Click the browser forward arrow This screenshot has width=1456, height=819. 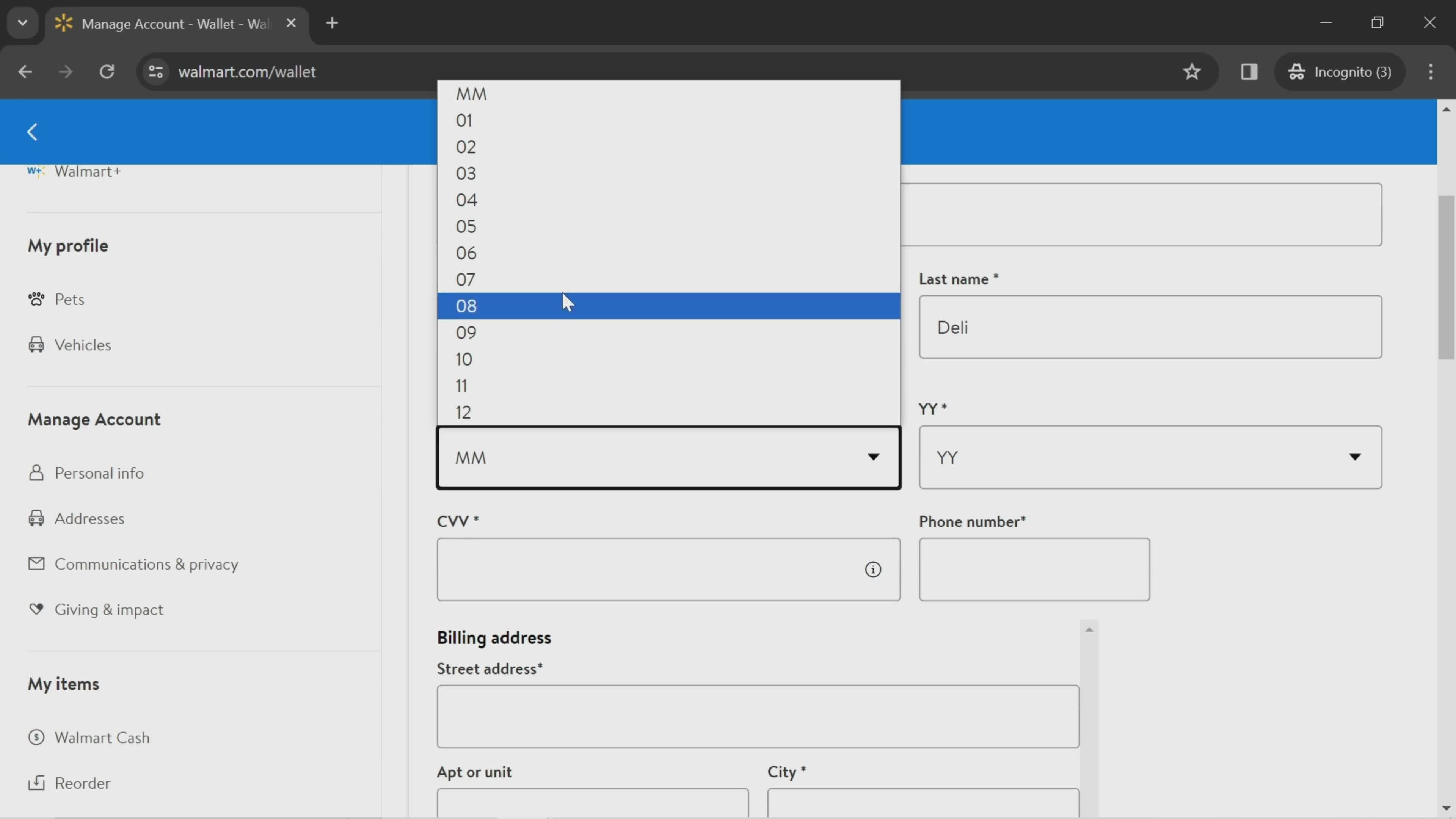pos(66,72)
